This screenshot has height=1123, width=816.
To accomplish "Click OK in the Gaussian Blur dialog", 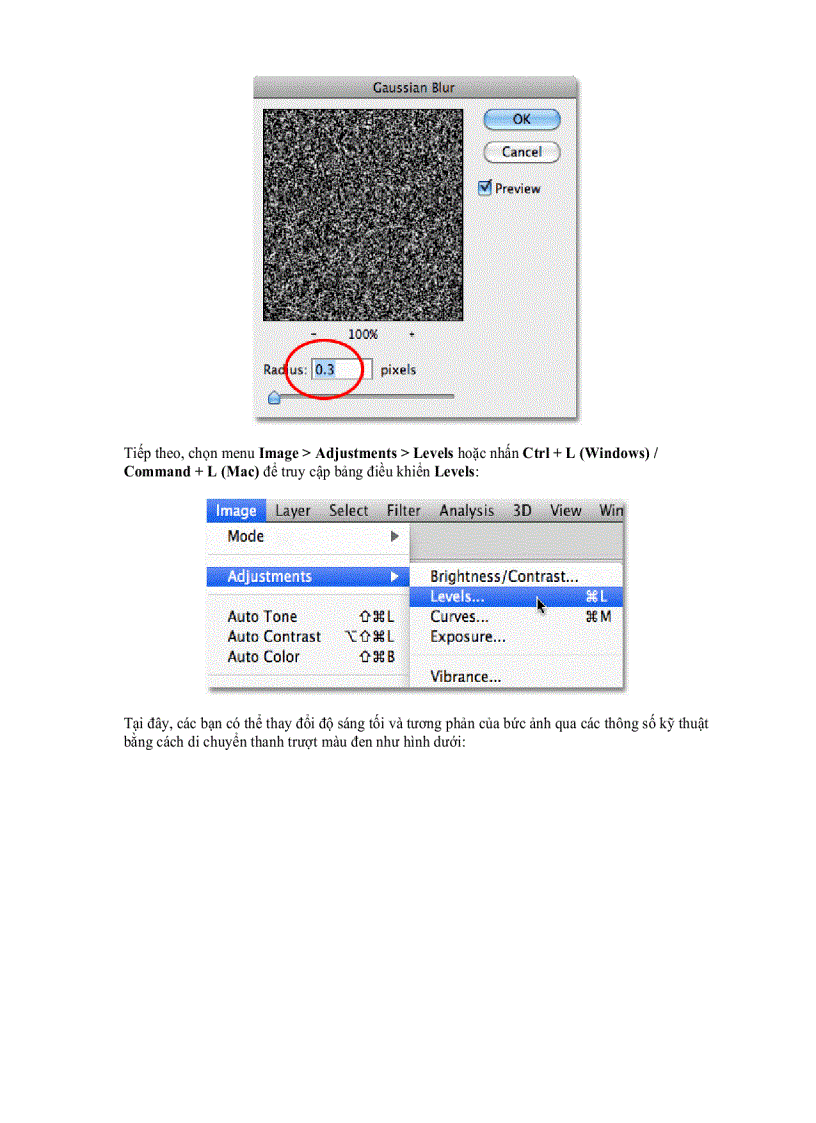I will point(521,119).
